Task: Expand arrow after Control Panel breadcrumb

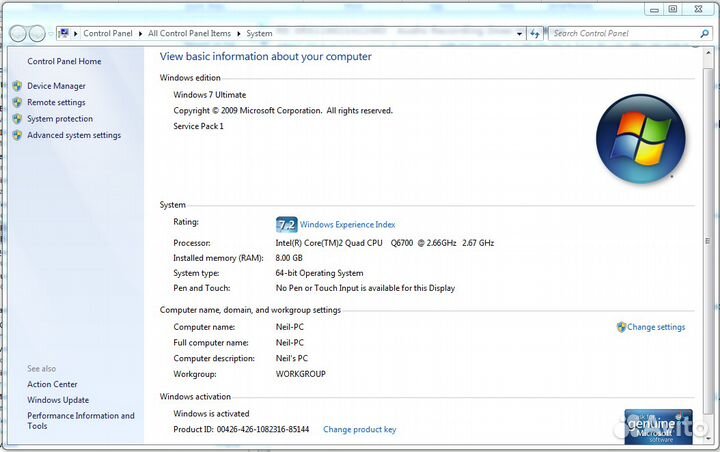Action: coord(140,34)
